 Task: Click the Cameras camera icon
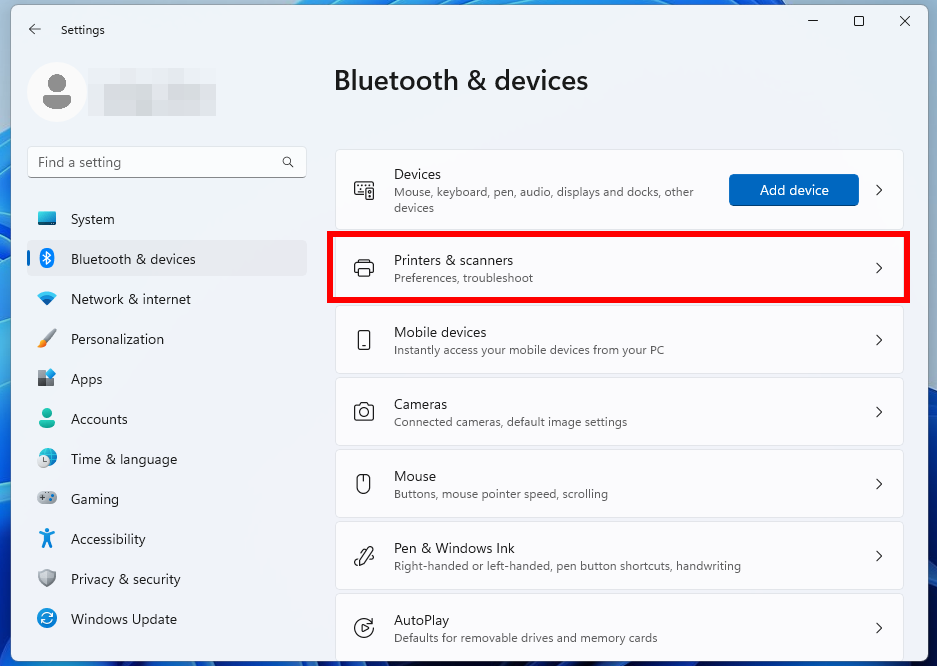[x=364, y=412]
